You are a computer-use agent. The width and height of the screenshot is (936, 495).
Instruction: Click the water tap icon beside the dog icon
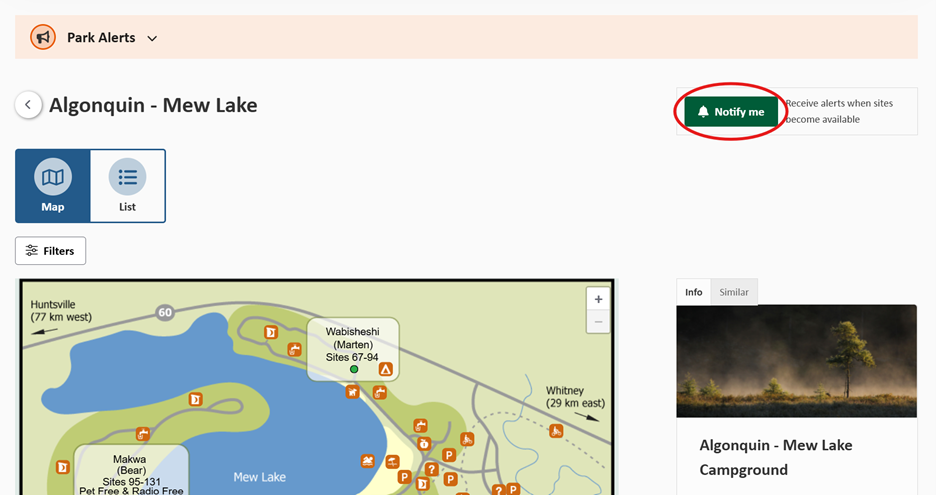pos(380,392)
